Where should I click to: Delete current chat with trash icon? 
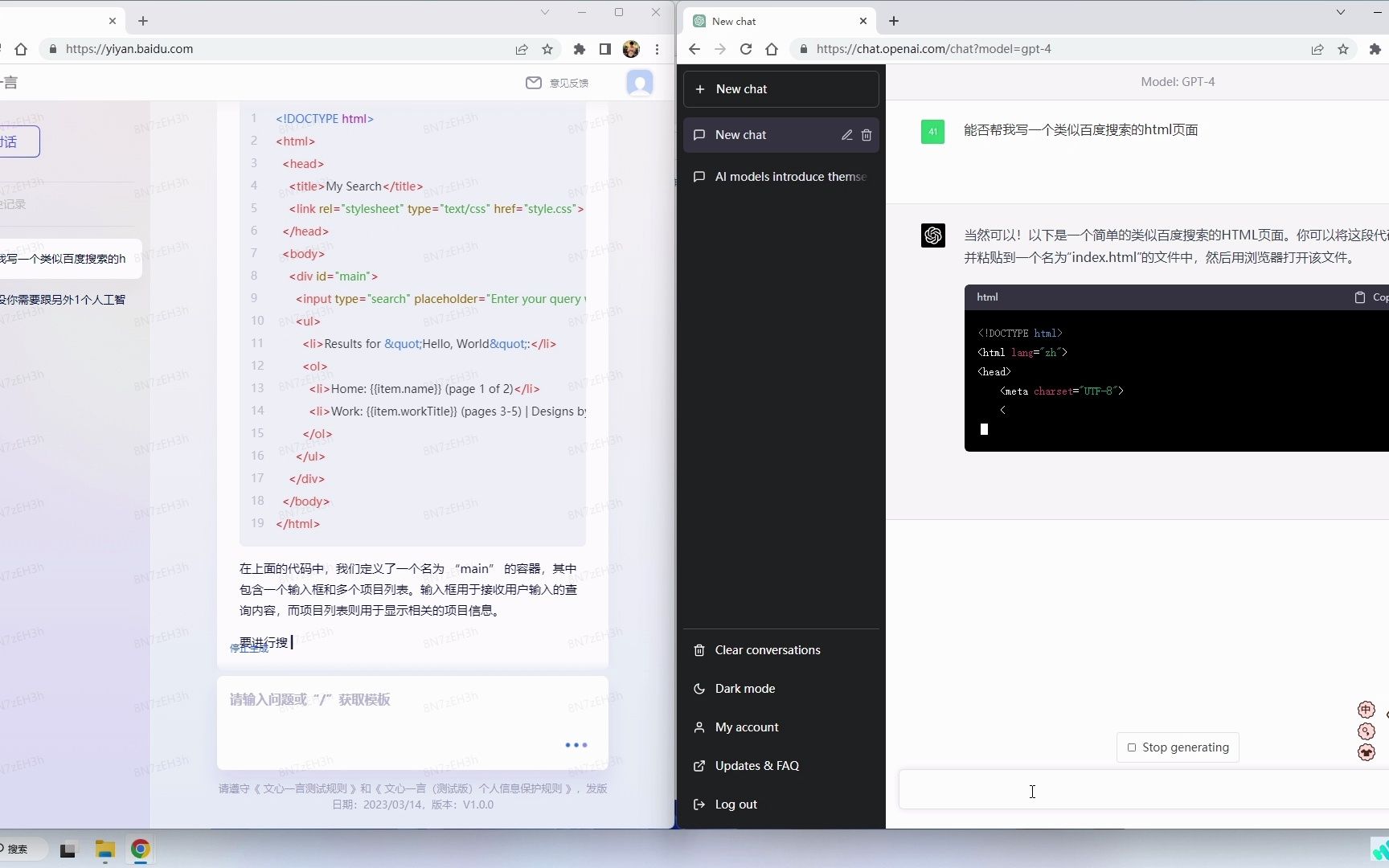click(867, 135)
